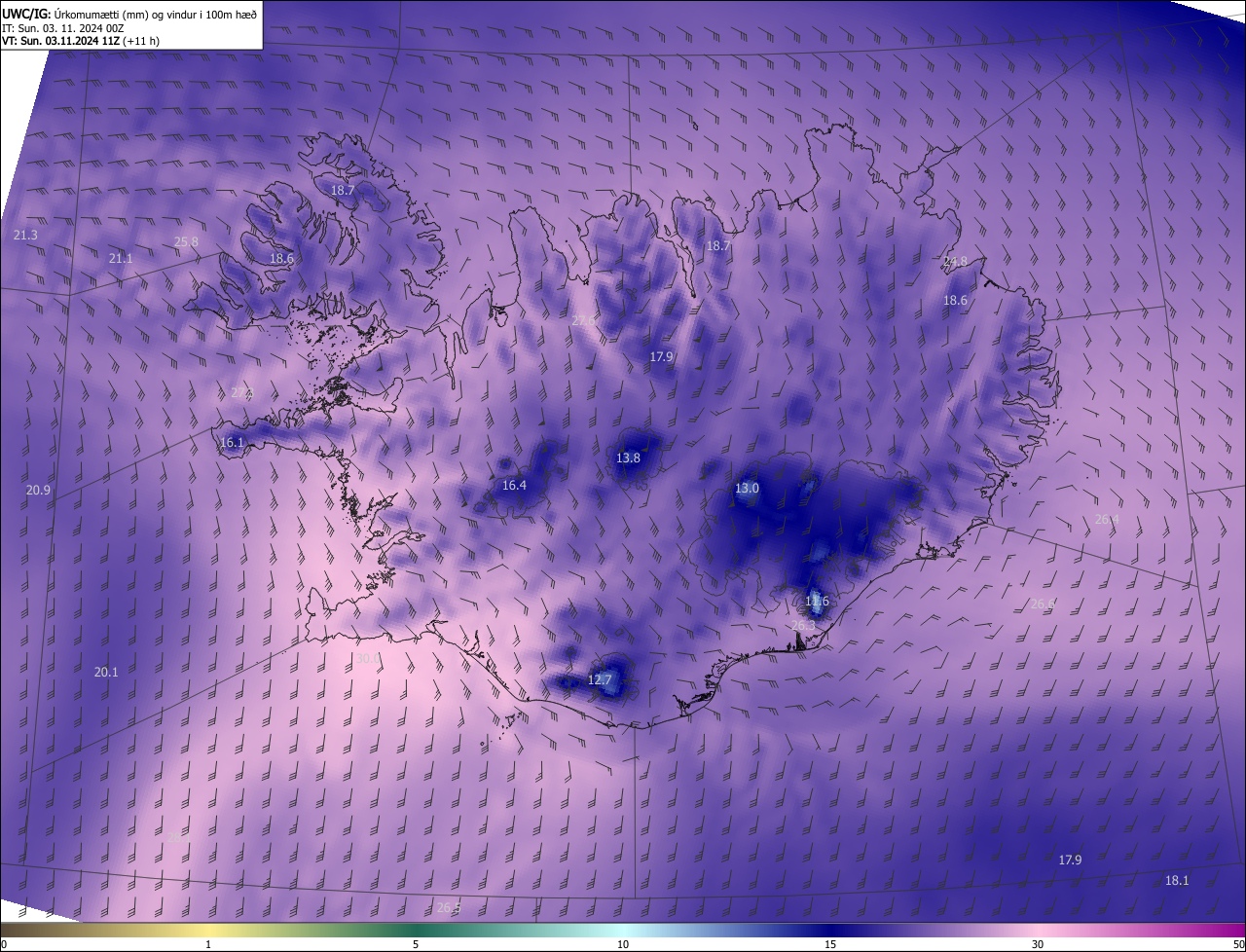The image size is (1246, 952).
Task: Click the 20.9 value label
Action: (38, 490)
